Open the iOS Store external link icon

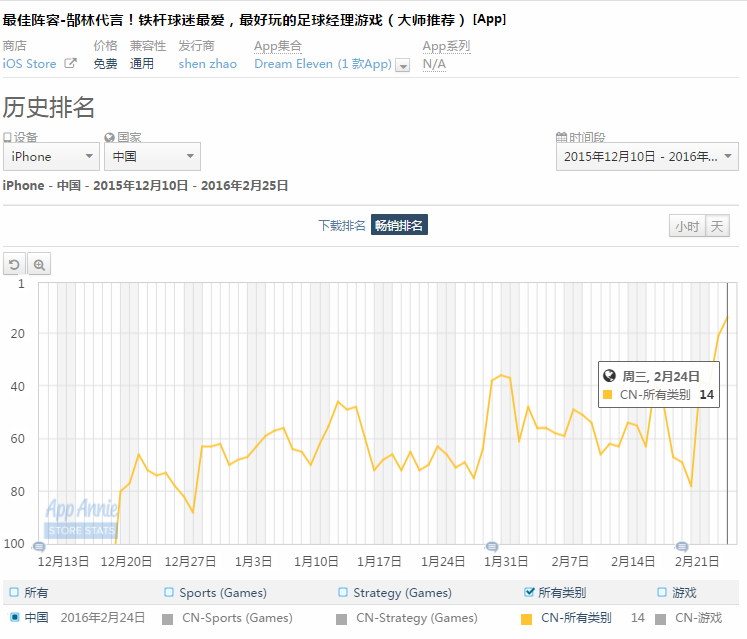pyautogui.click(x=70, y=63)
